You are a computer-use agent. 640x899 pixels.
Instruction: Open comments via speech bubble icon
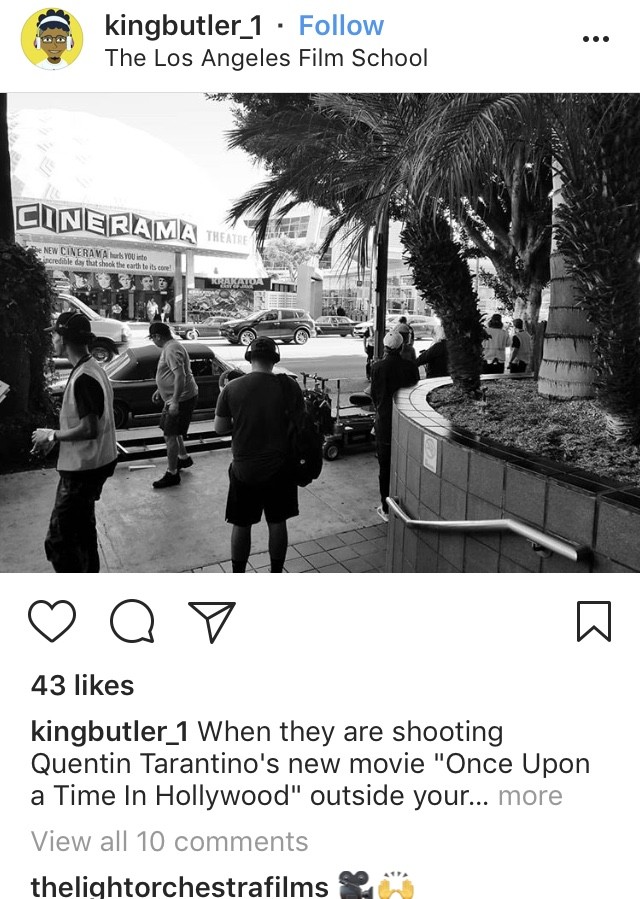pyautogui.click(x=132, y=621)
